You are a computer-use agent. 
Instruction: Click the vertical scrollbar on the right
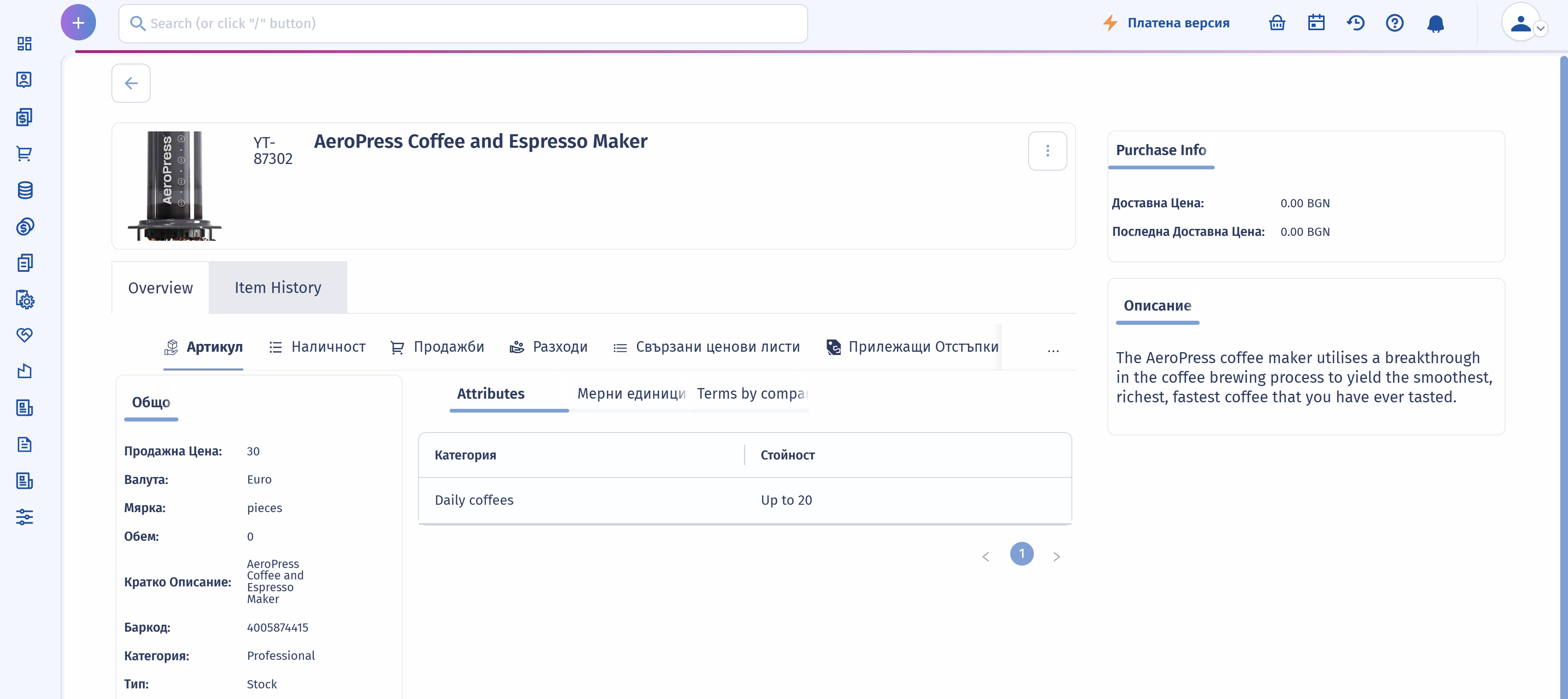pos(1564,377)
